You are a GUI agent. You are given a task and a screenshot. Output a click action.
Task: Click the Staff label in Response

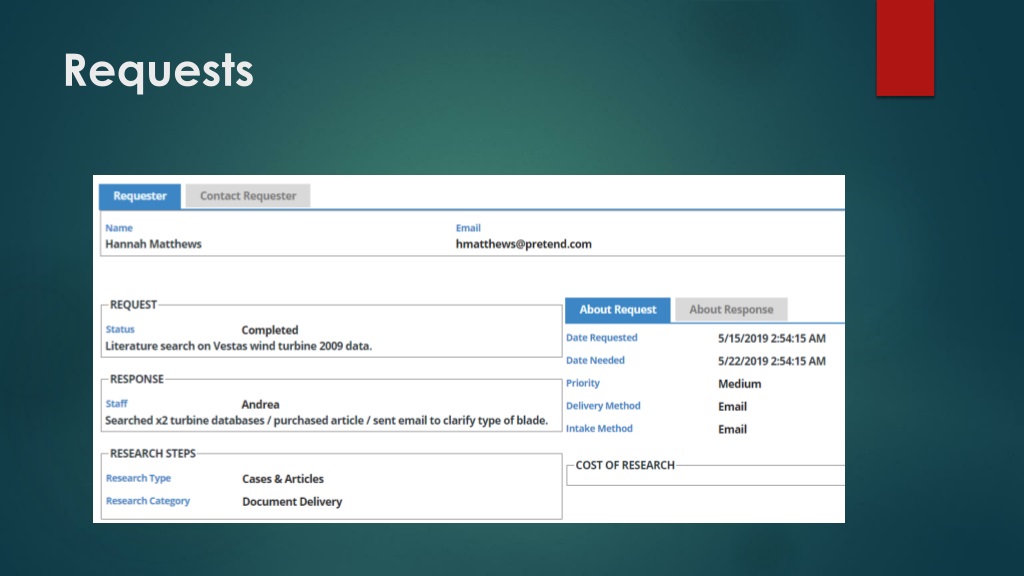point(116,404)
